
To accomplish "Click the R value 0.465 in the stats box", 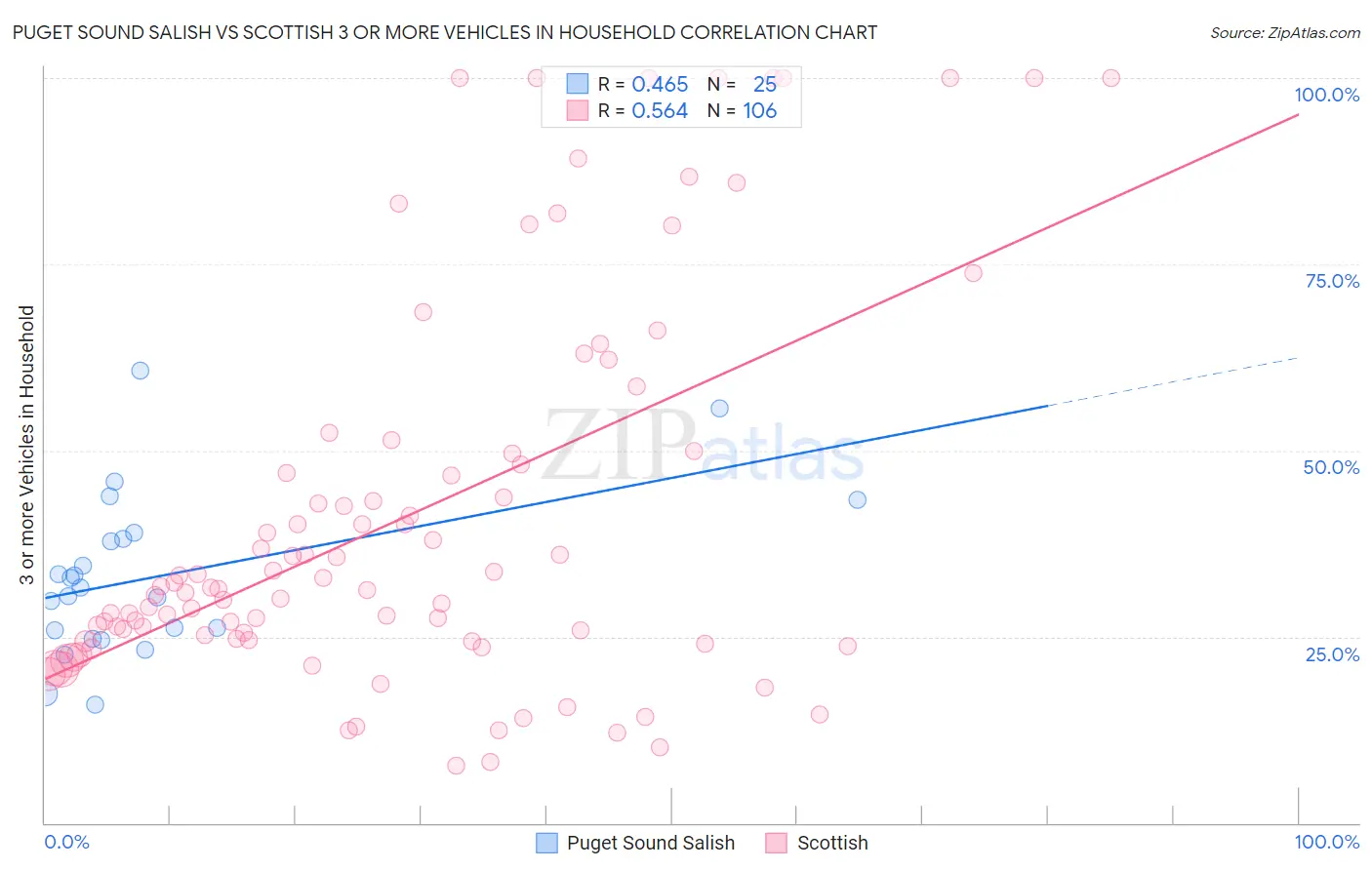I will pyautogui.click(x=660, y=84).
